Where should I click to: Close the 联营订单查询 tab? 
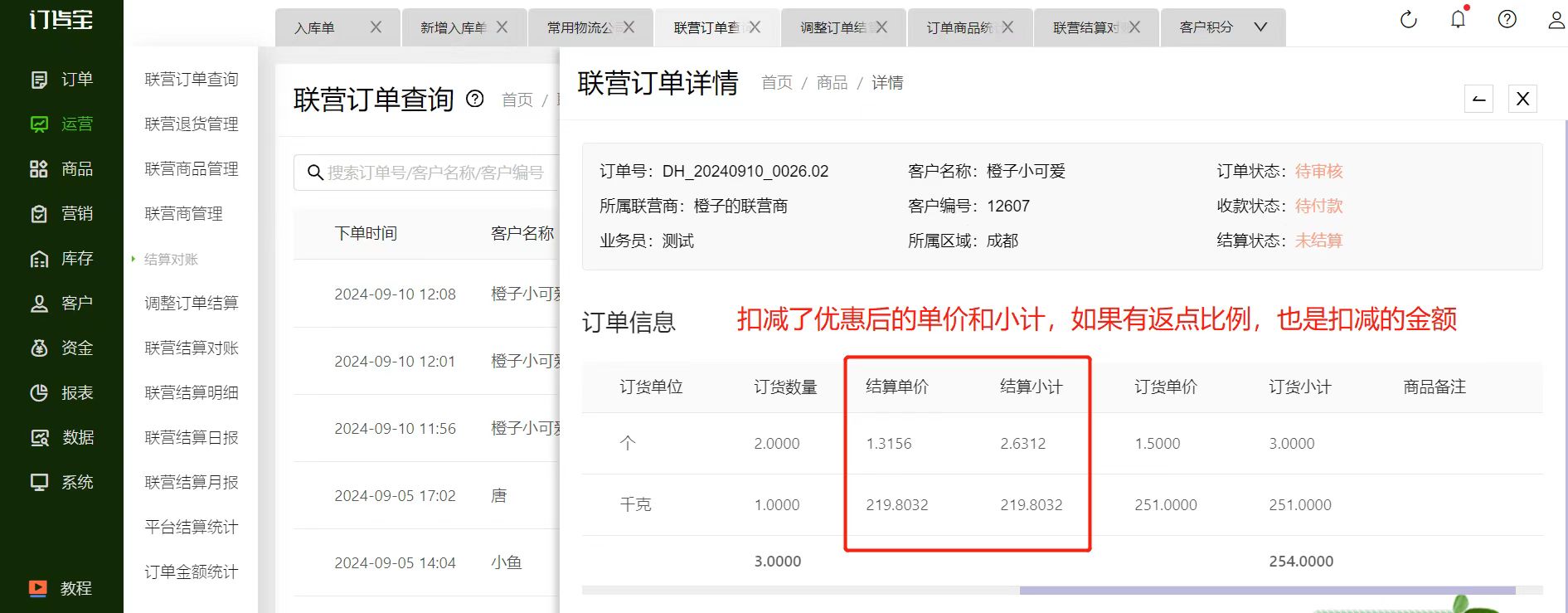click(755, 27)
